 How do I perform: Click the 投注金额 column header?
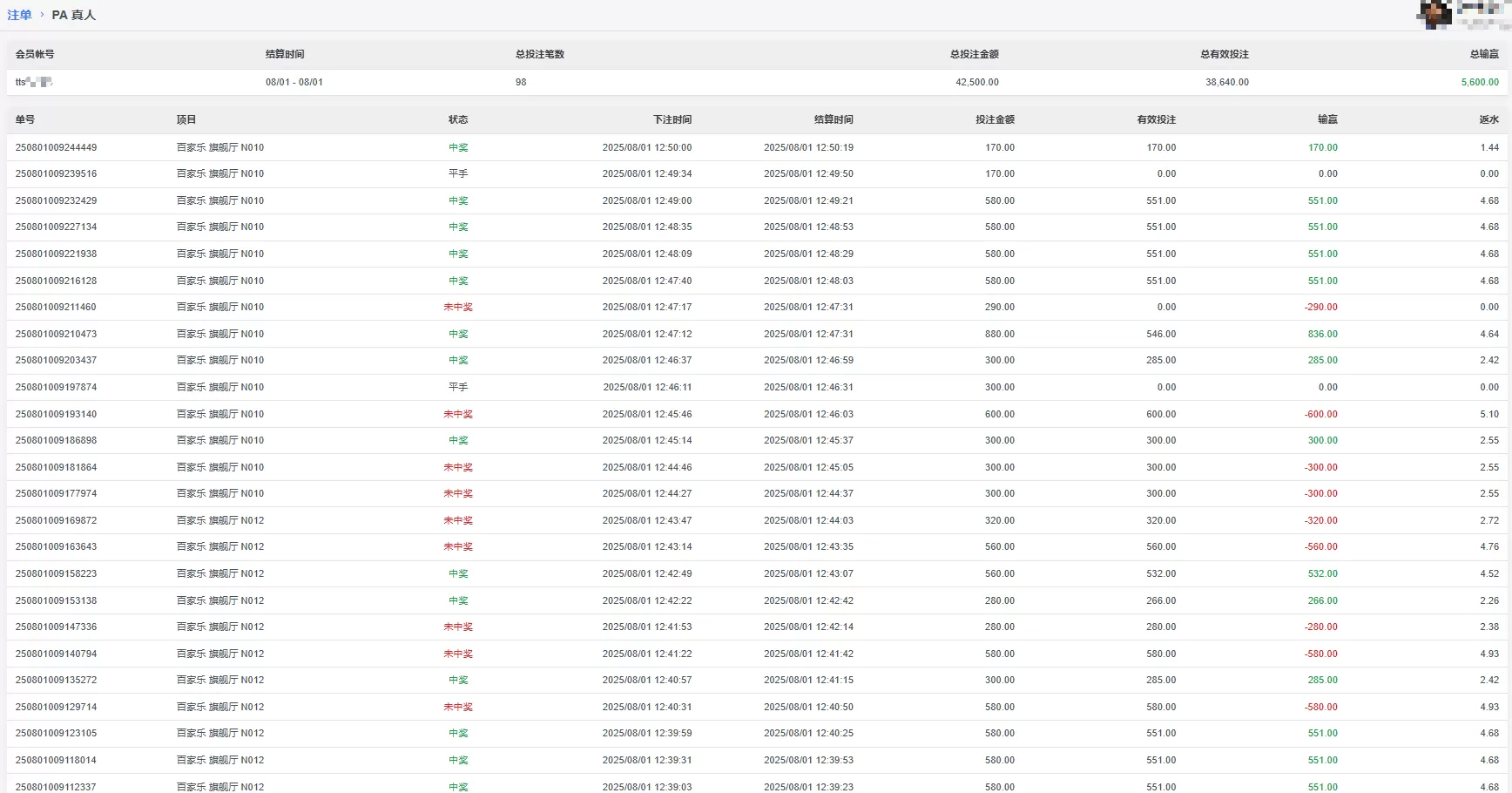tap(995, 119)
